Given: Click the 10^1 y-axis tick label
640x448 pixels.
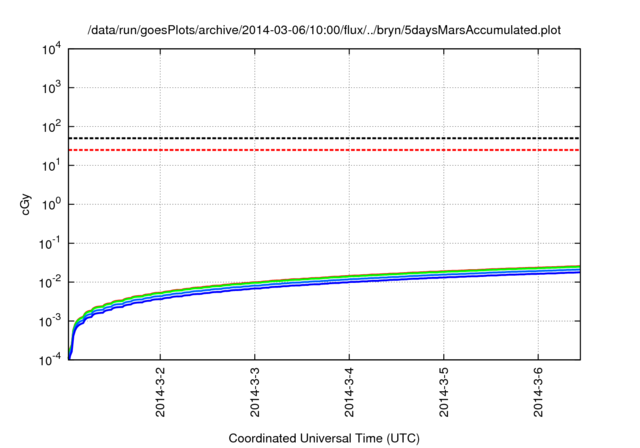Looking at the screenshot, I should (51, 166).
